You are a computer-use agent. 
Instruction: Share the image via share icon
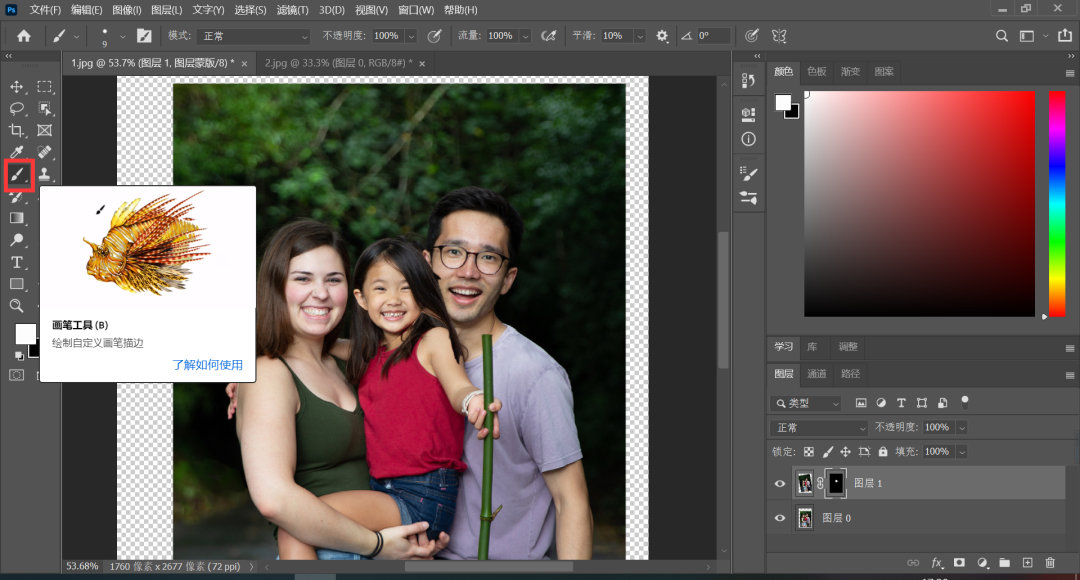1065,36
